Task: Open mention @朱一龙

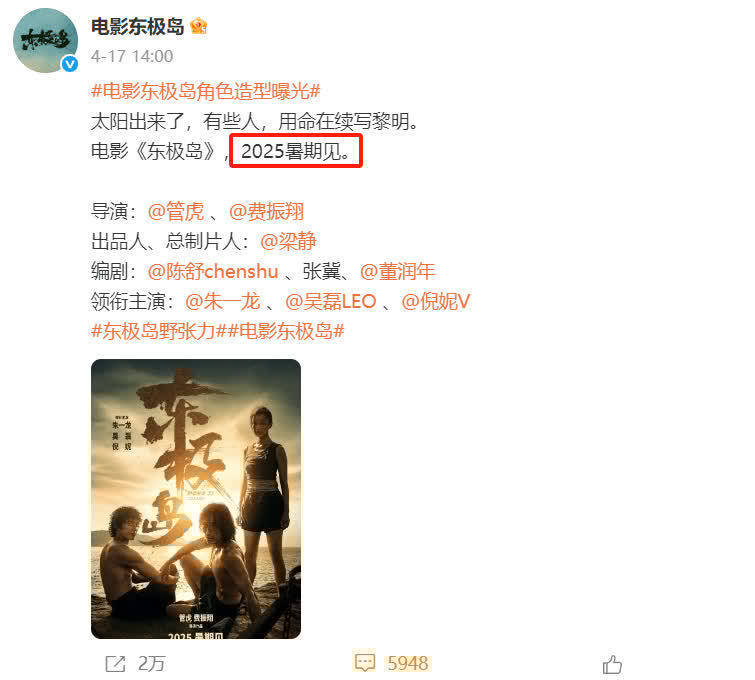Action: 222,301
